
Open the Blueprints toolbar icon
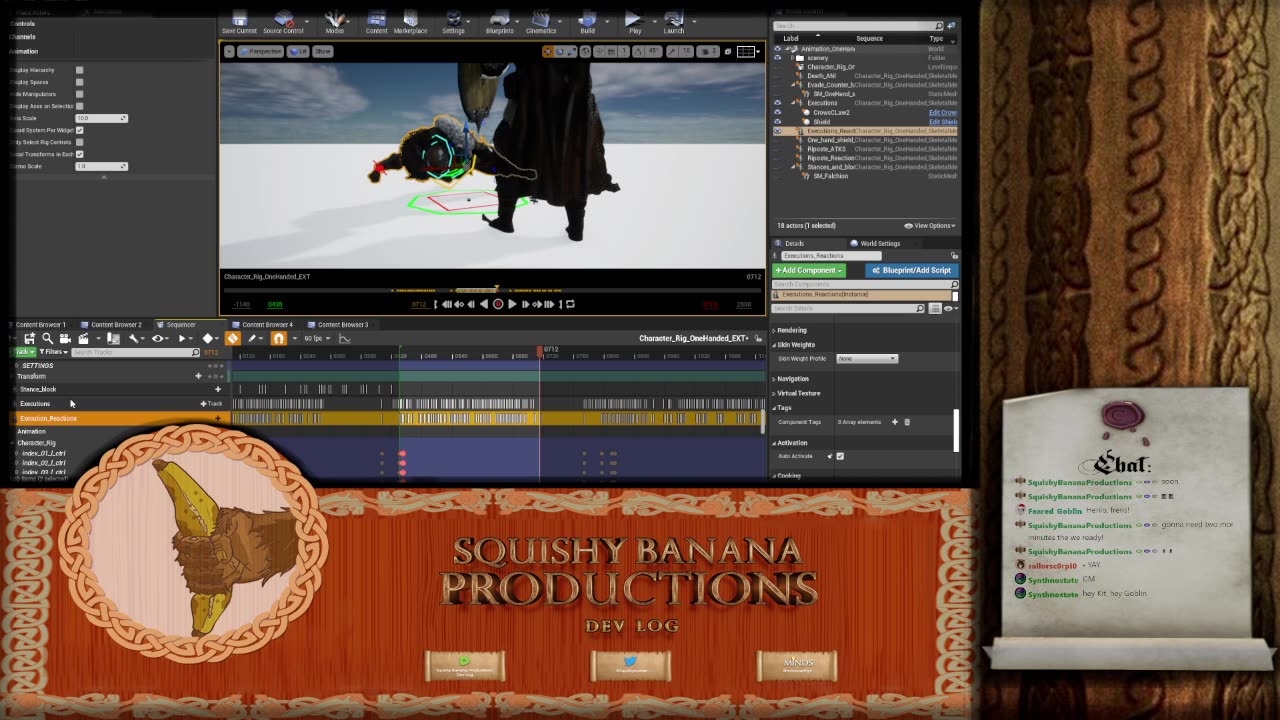click(x=499, y=22)
